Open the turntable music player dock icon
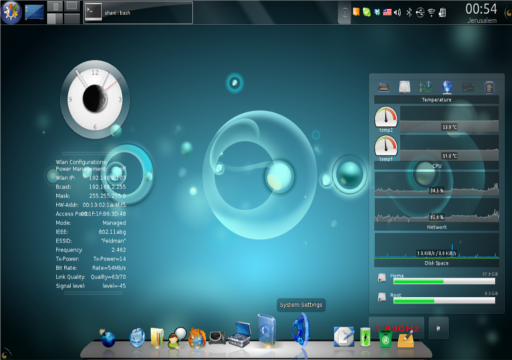 tap(217, 337)
